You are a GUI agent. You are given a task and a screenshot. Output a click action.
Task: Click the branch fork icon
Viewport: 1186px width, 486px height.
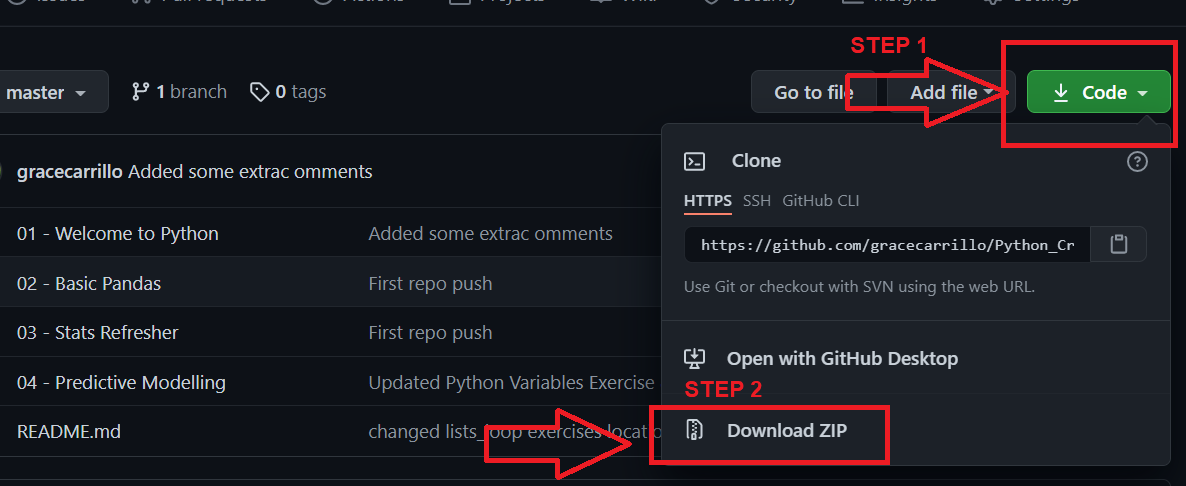coord(140,92)
